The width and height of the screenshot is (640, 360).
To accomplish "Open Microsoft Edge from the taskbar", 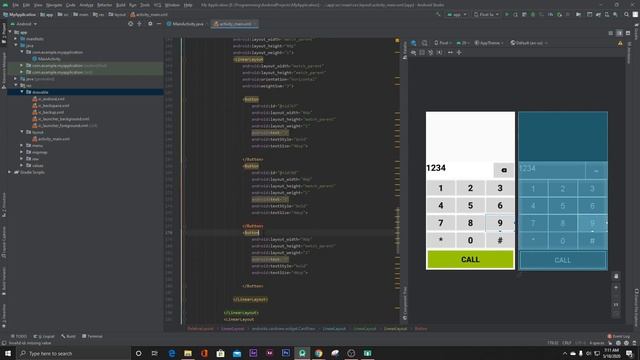I will [x=172, y=353].
